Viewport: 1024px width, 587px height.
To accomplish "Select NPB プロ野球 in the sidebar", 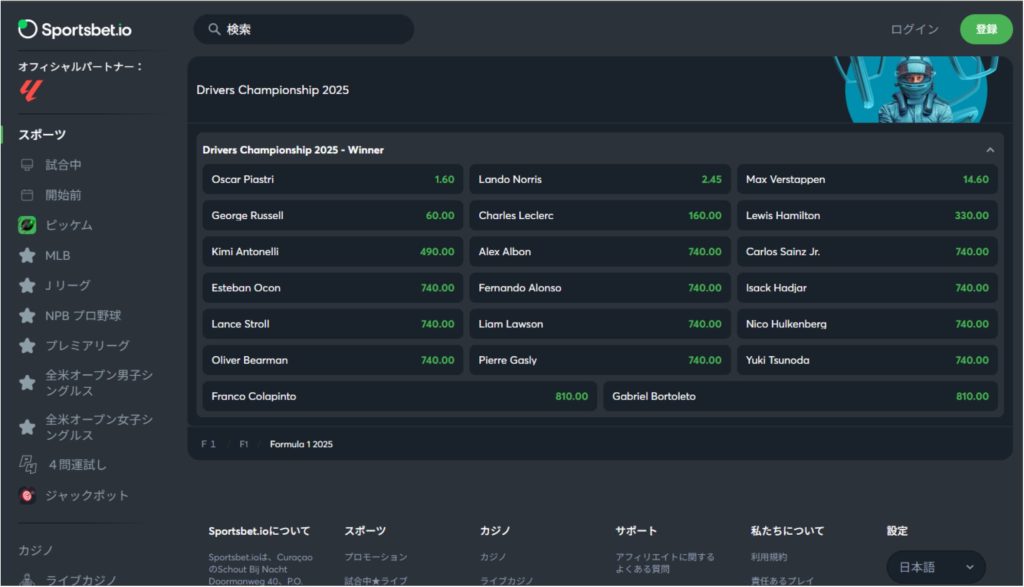I will pos(83,315).
